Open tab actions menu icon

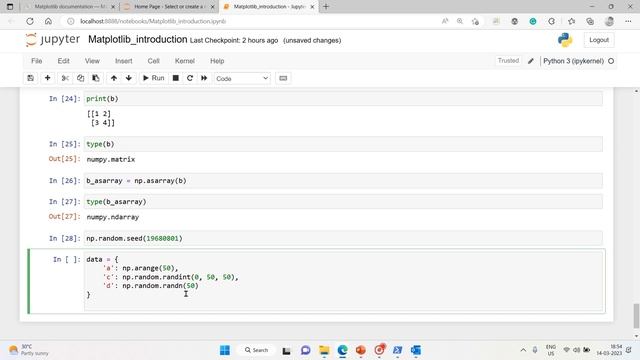10,7
